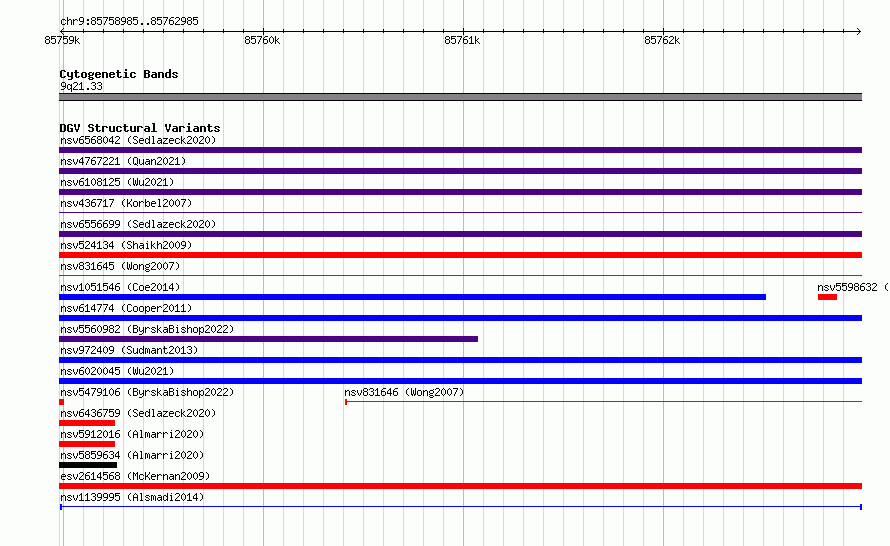Click the chr9:85758985..85762985 position label
Viewport: 890px width, 546px height.
click(129, 21)
